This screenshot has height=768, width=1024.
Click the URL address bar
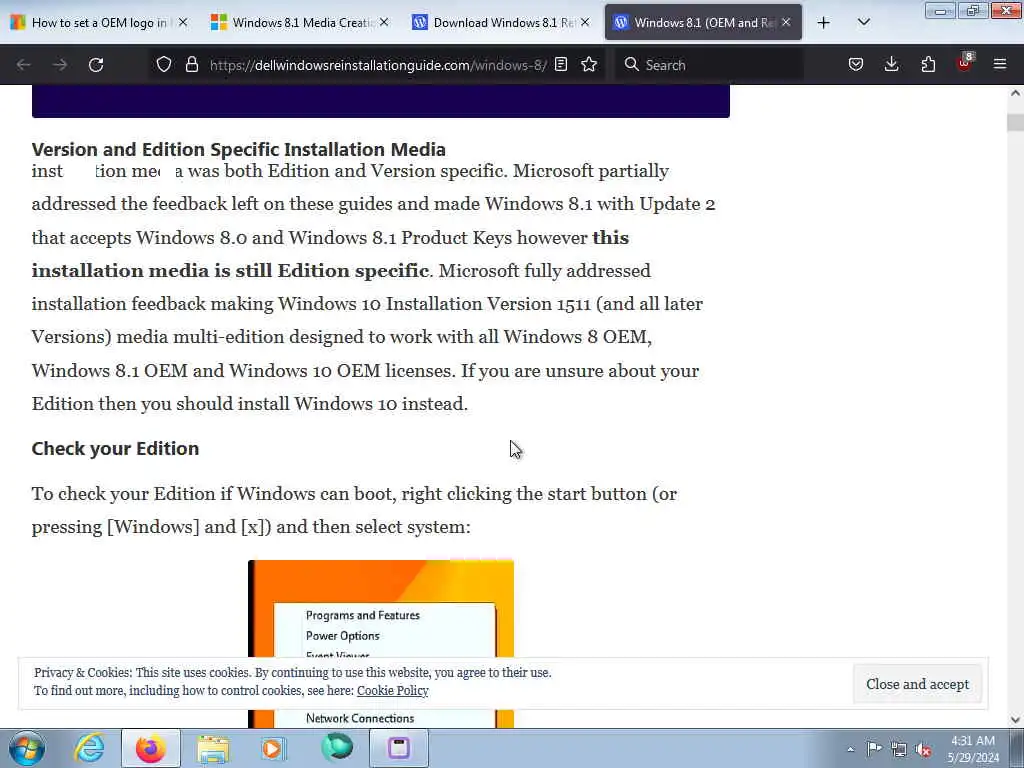(377, 65)
